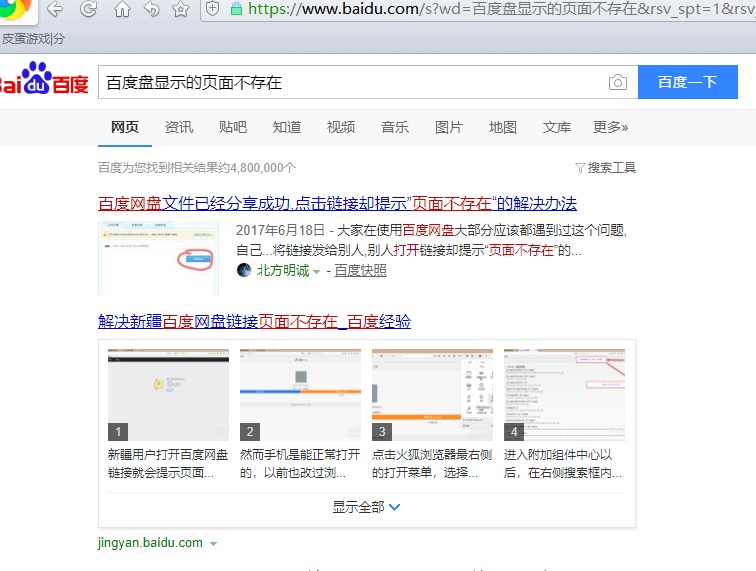Switch to 资讯 tab

pos(179,127)
